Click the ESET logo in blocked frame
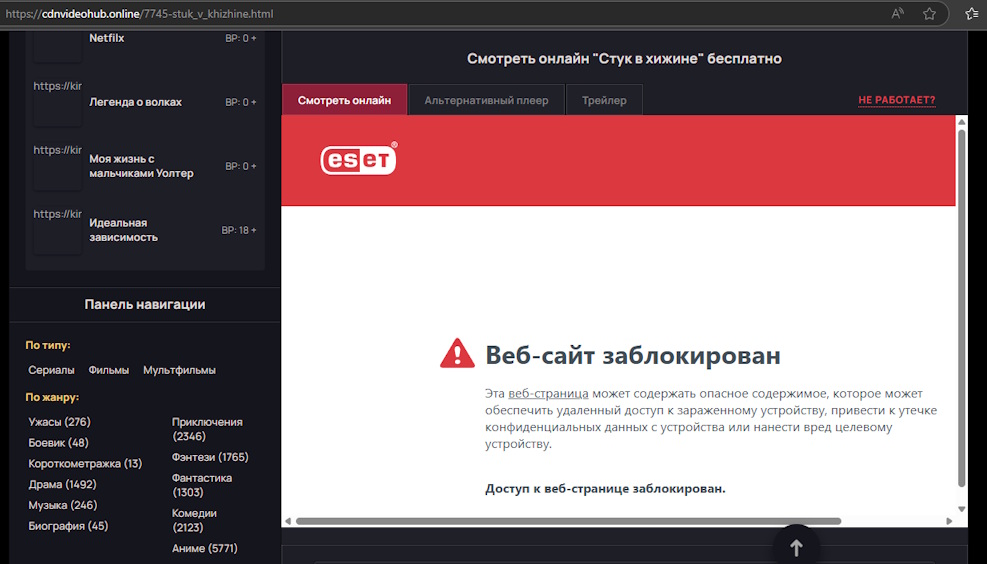 359,158
